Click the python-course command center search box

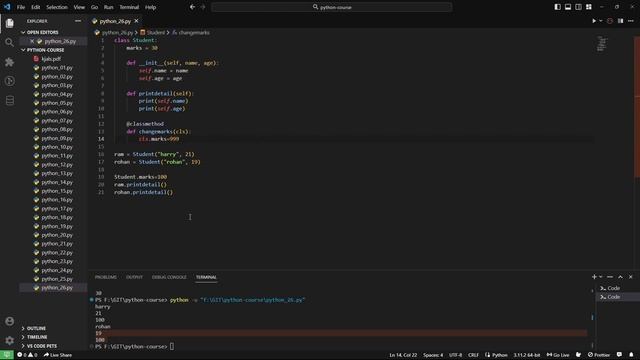(331, 7)
